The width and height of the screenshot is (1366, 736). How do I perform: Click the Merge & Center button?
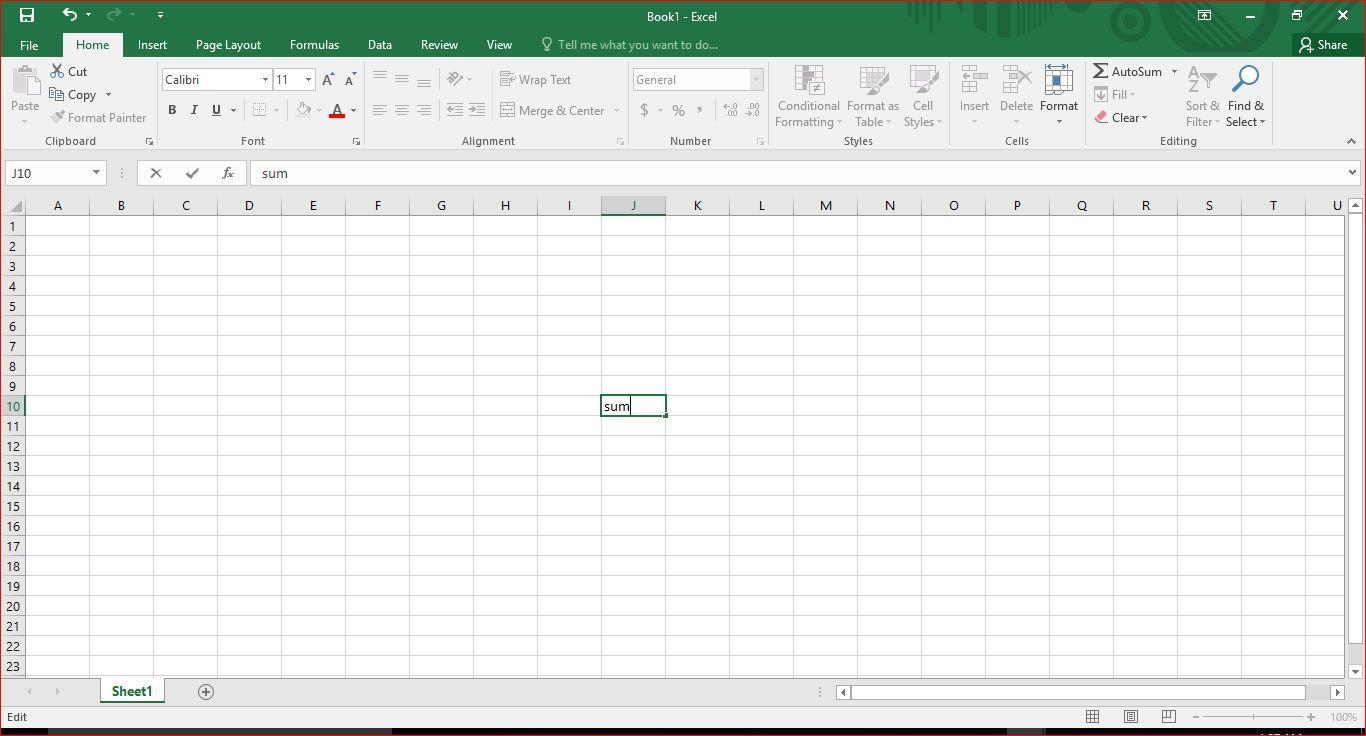(552, 111)
